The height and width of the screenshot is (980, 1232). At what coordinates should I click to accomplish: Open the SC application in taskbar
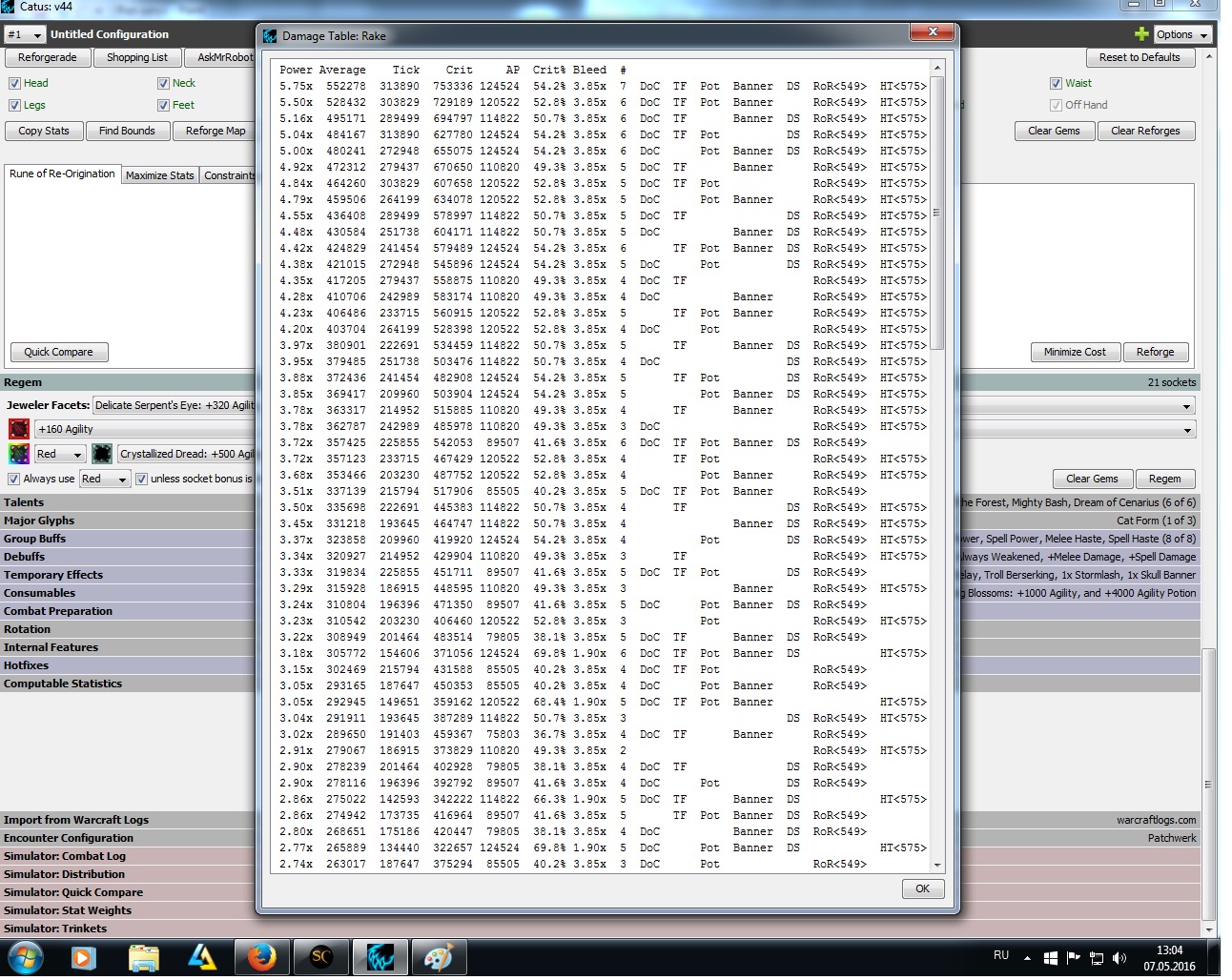point(321,957)
